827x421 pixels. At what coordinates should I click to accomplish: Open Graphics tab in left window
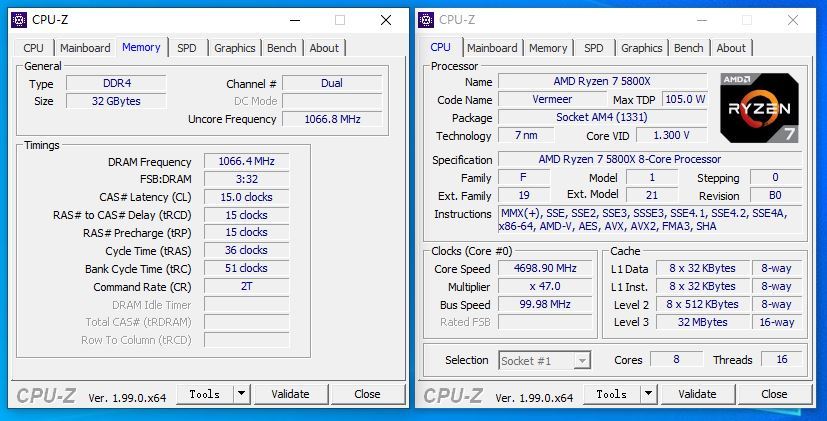pos(235,48)
